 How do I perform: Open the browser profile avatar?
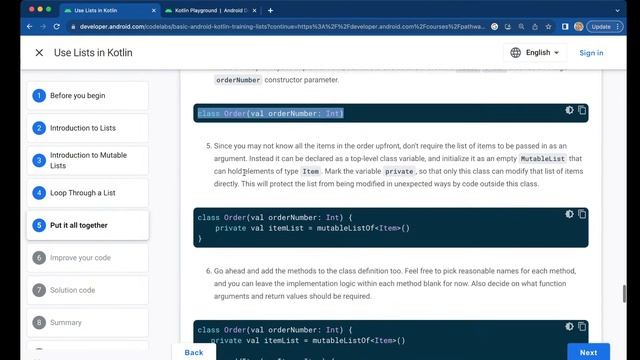coord(578,27)
